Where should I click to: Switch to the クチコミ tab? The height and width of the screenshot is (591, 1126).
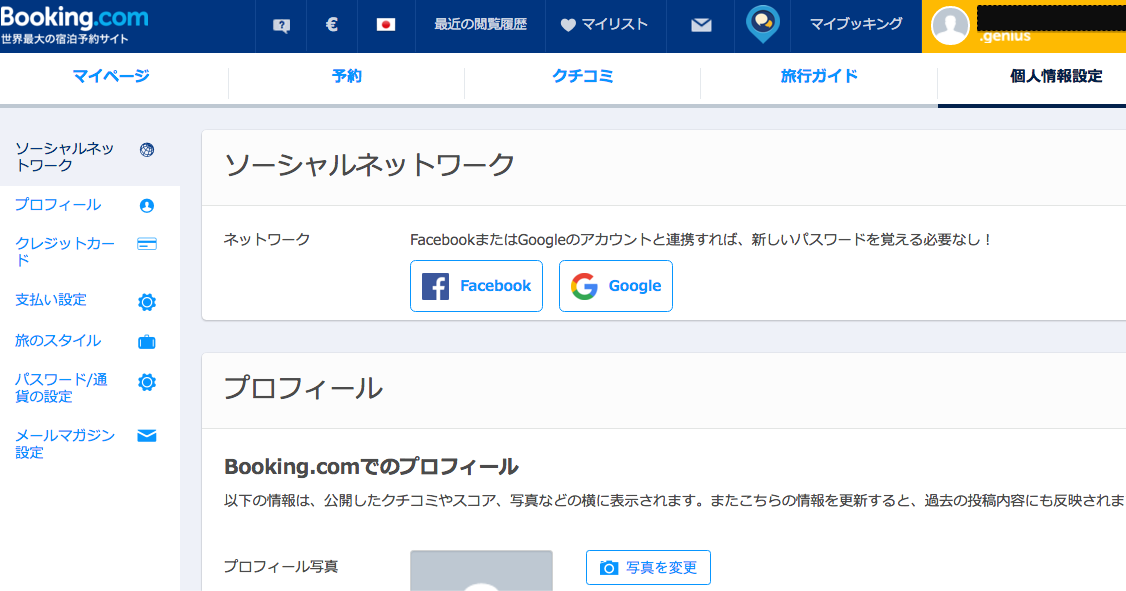coord(582,75)
